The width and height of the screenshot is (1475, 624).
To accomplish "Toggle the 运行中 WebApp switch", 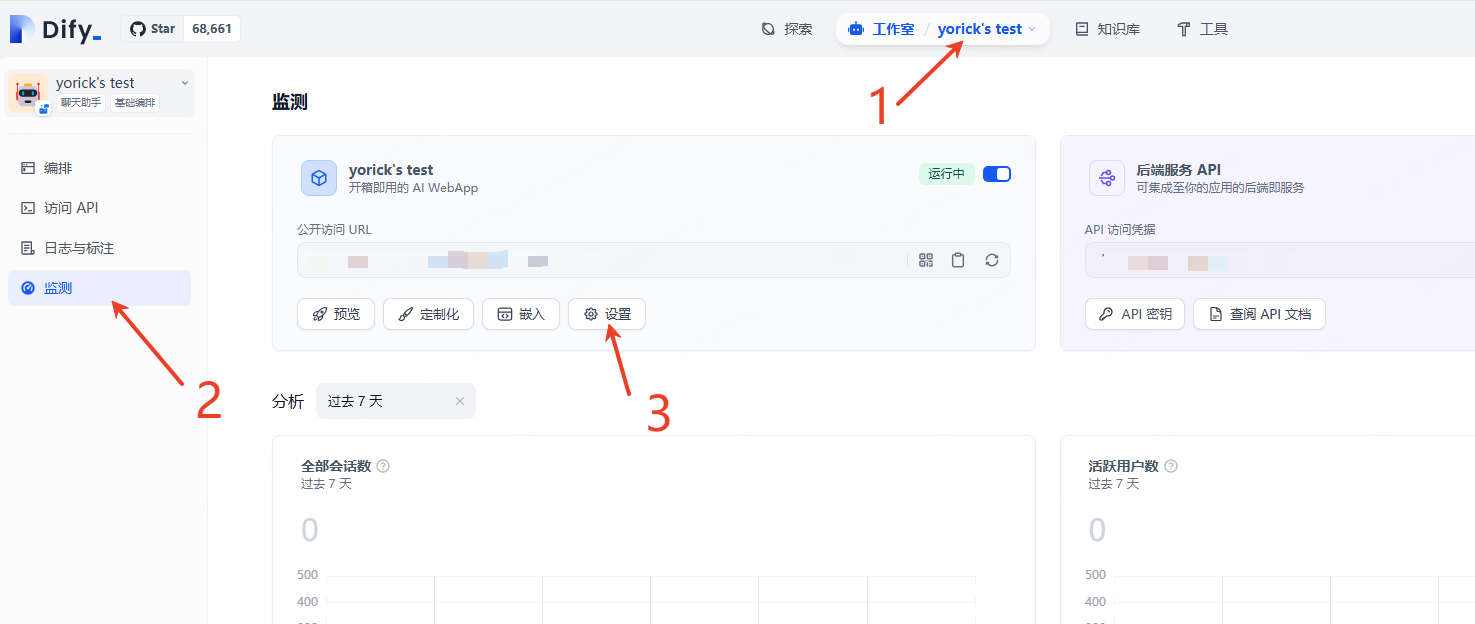I will point(997,174).
